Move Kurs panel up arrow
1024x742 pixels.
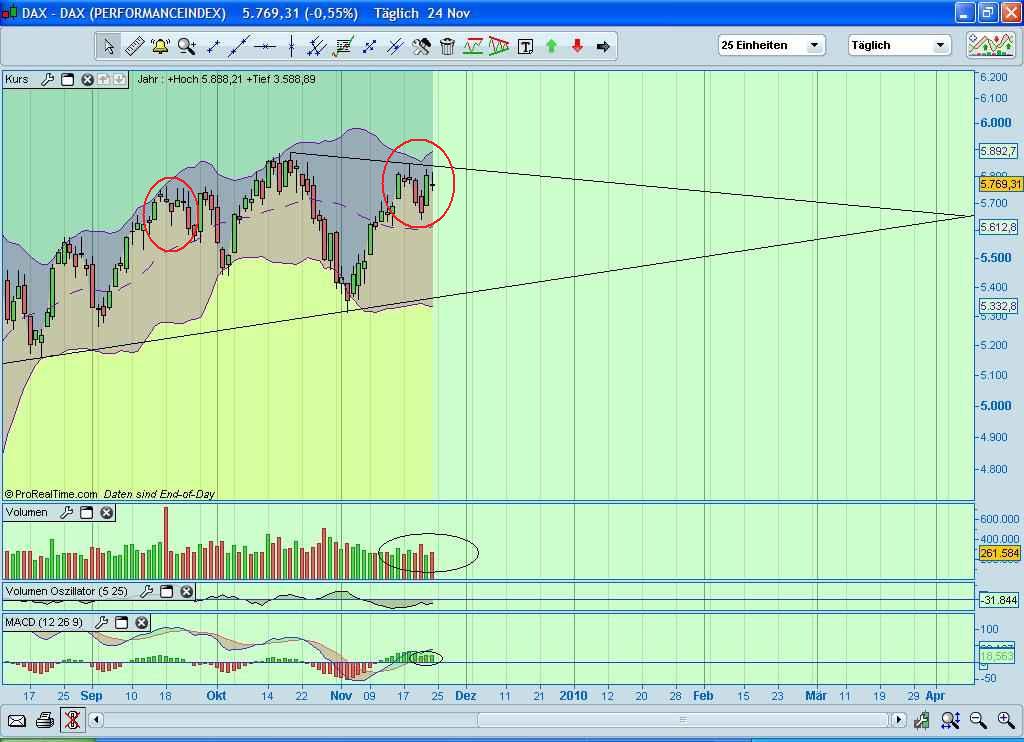103,80
